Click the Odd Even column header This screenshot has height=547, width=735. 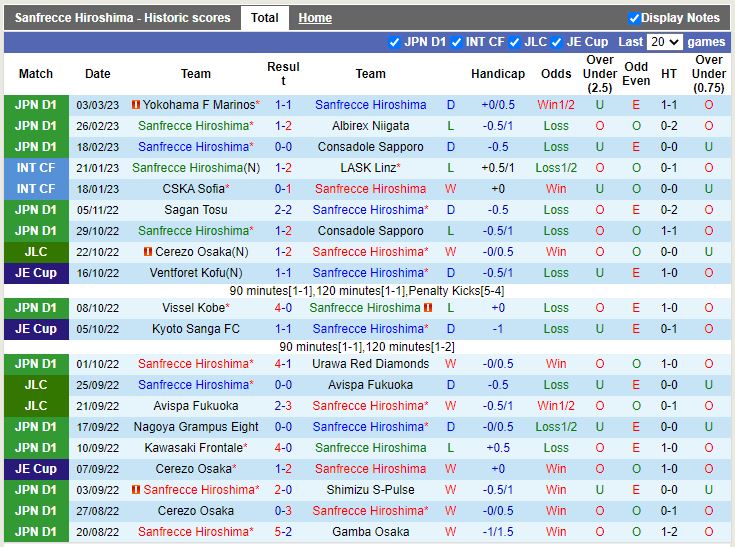[636, 74]
